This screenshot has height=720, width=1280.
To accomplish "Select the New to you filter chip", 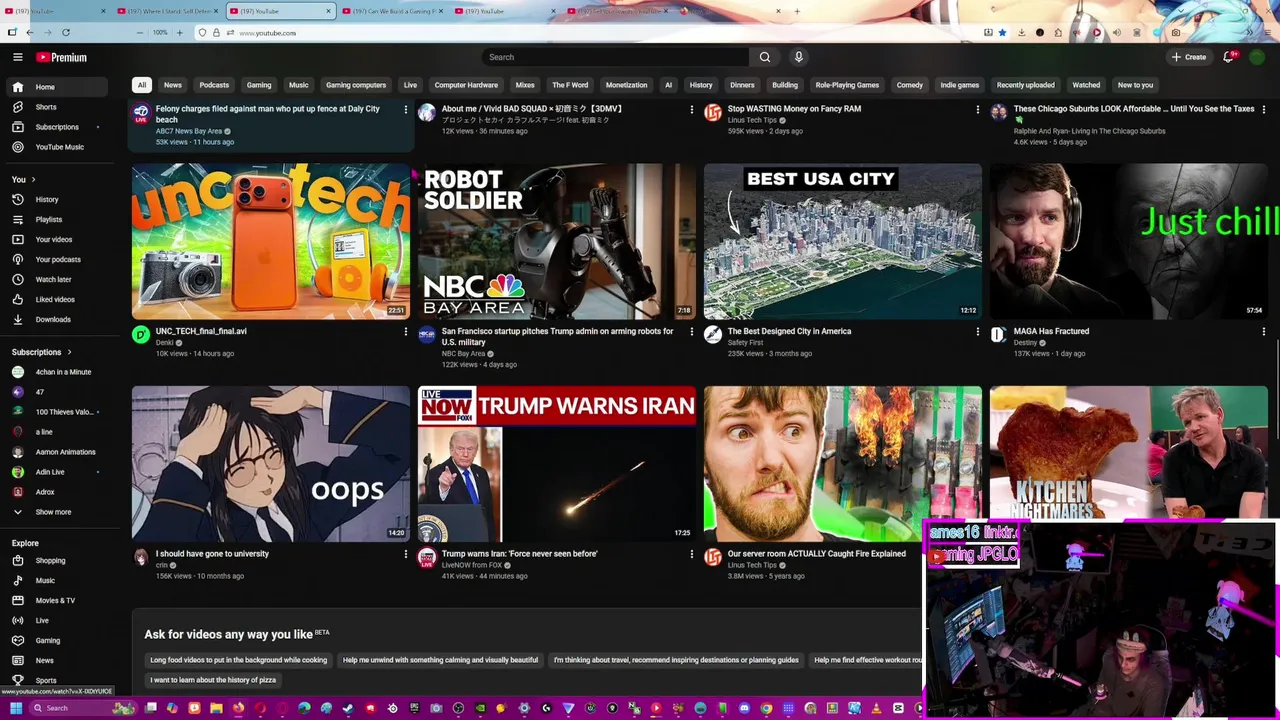I will coord(1135,85).
